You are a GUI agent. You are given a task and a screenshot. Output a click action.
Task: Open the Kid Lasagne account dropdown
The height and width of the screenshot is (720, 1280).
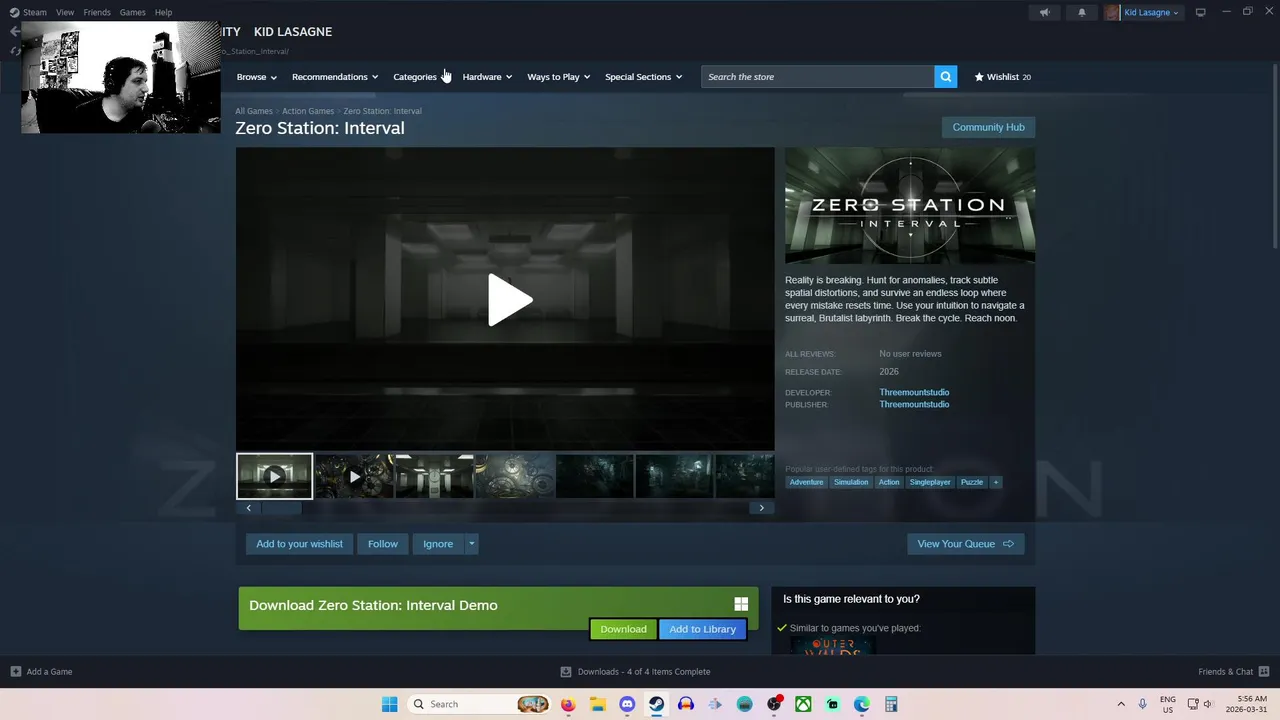click(1151, 13)
